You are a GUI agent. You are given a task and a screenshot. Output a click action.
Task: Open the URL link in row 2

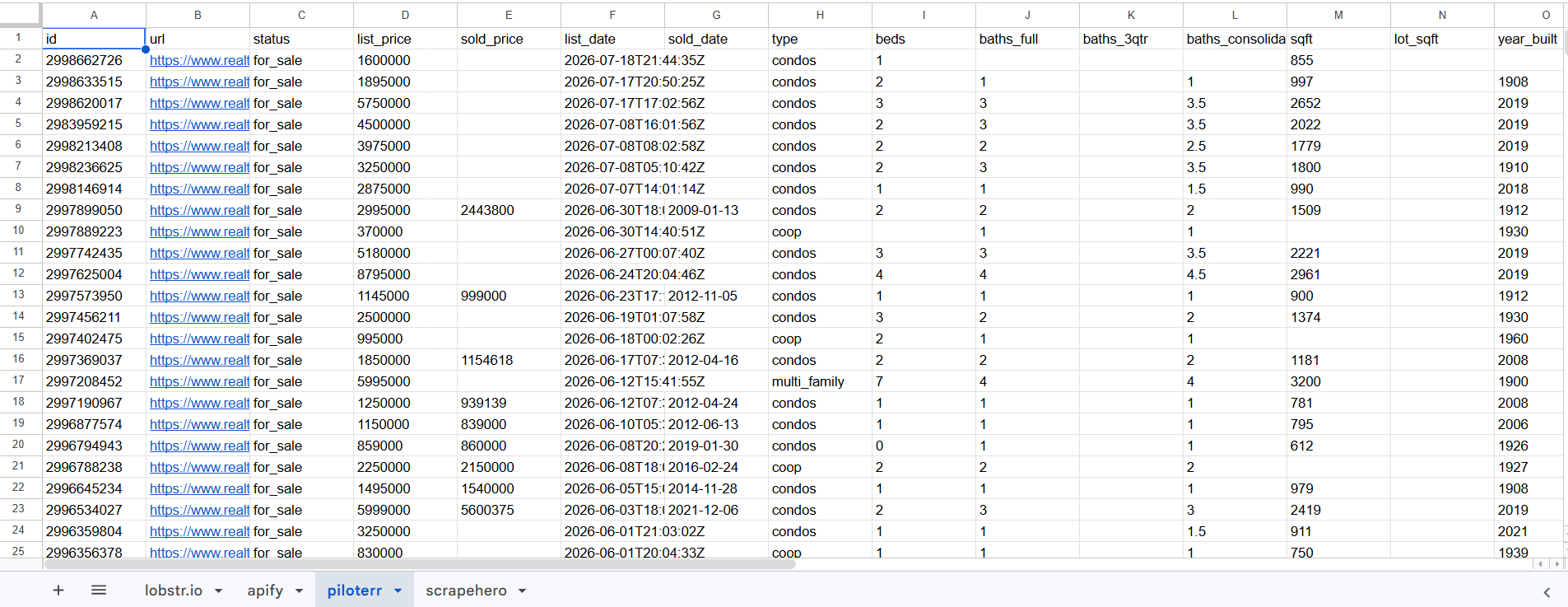point(199,60)
